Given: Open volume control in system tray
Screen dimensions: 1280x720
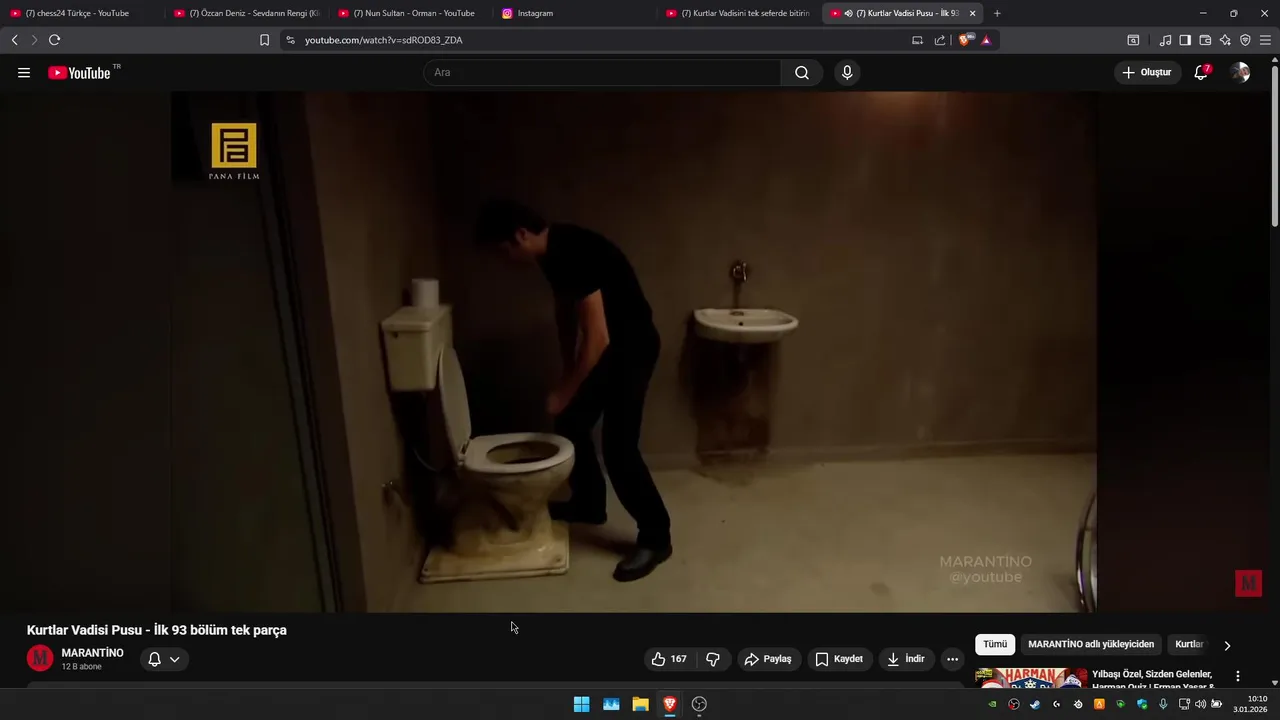Looking at the screenshot, I should (x=1201, y=704).
